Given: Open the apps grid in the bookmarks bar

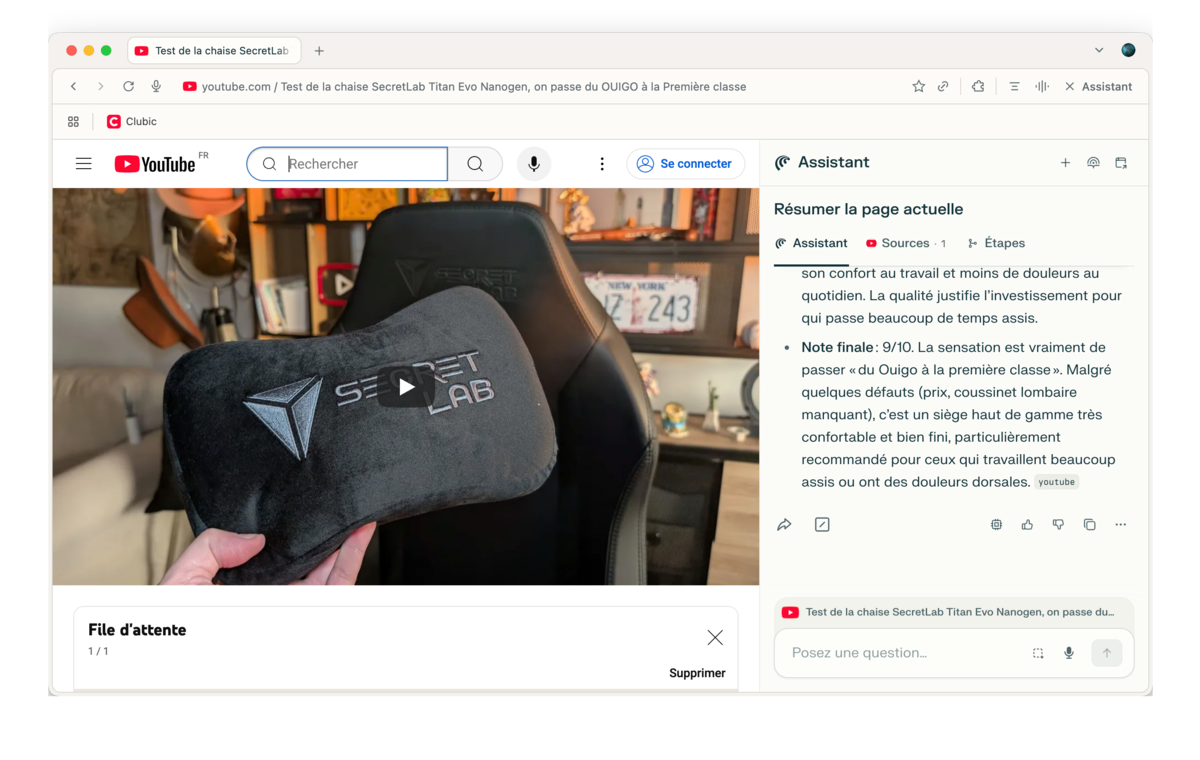Looking at the screenshot, I should [x=73, y=122].
